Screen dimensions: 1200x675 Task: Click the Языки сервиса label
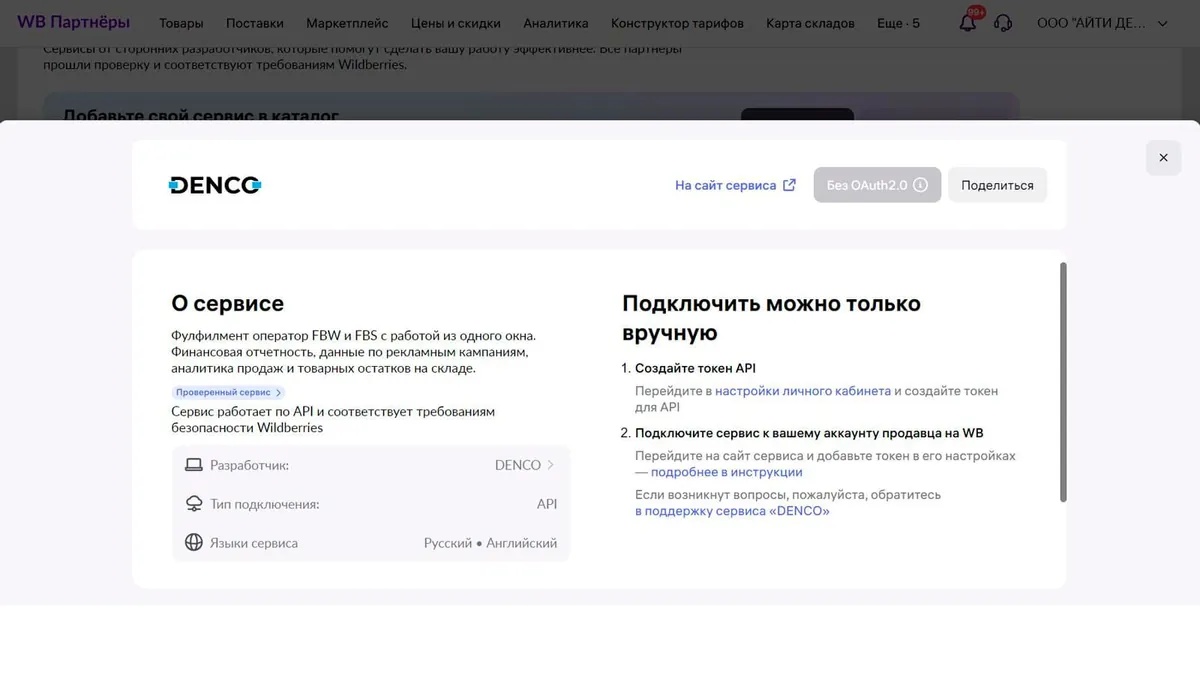(x=254, y=543)
